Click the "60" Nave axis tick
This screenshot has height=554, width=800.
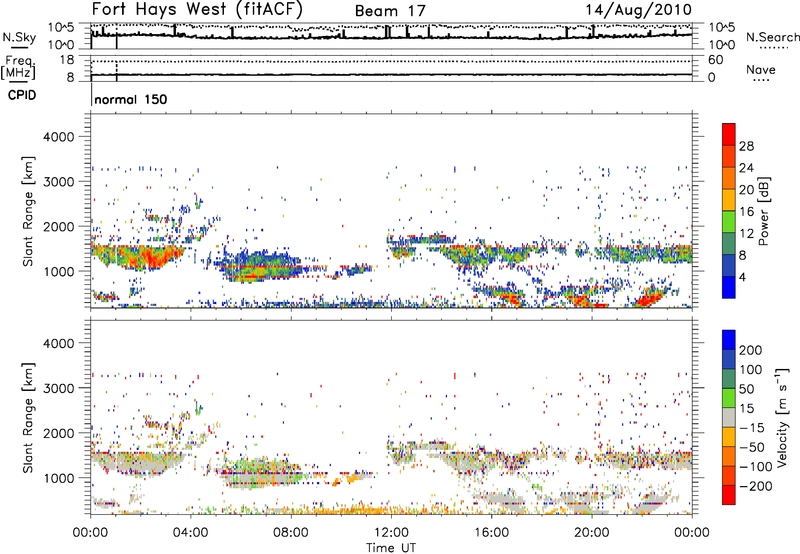[x=716, y=60]
